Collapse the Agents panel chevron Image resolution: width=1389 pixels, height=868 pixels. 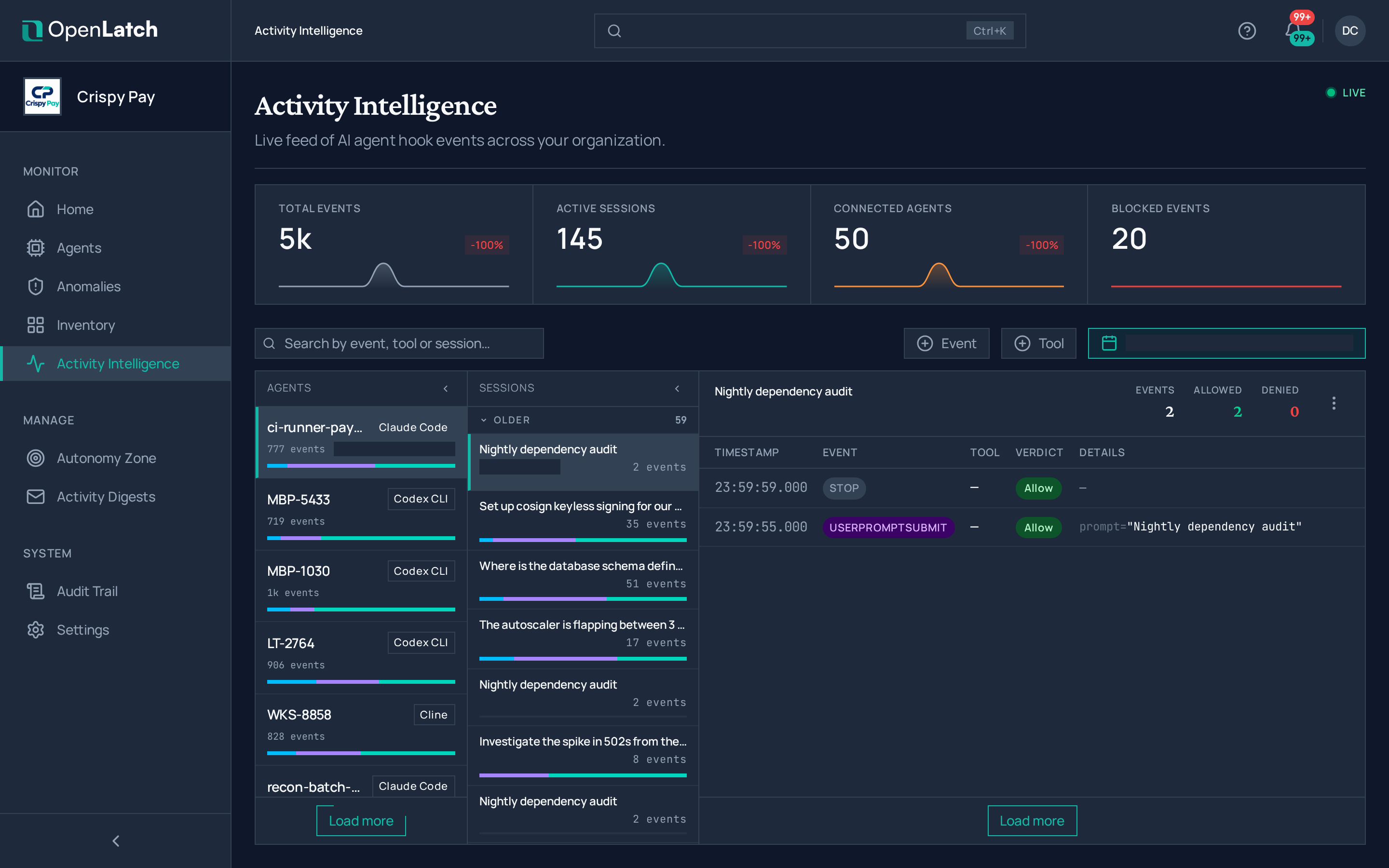pyautogui.click(x=446, y=389)
